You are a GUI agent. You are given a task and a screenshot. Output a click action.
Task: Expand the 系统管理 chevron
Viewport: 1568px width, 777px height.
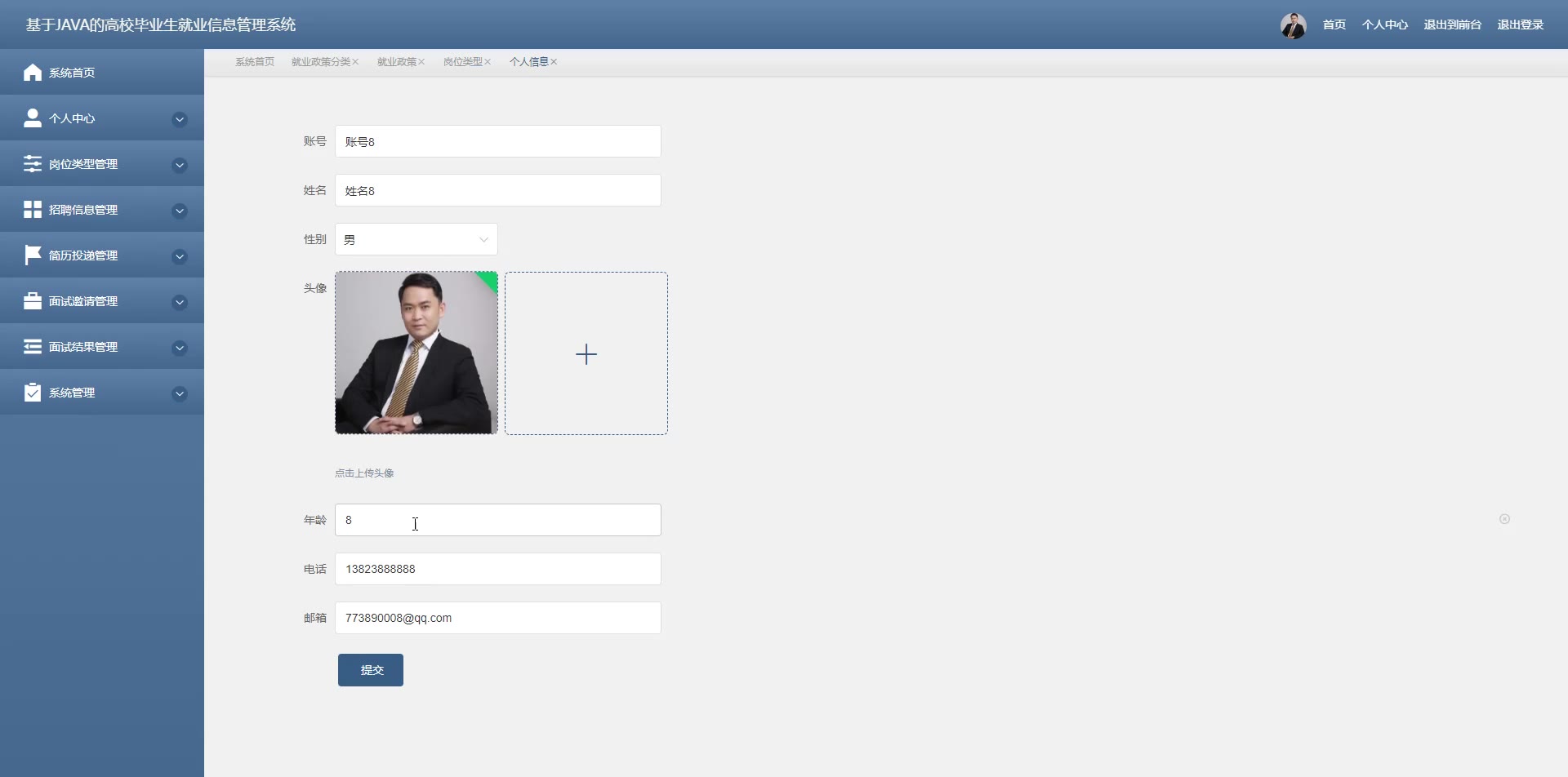180,394
